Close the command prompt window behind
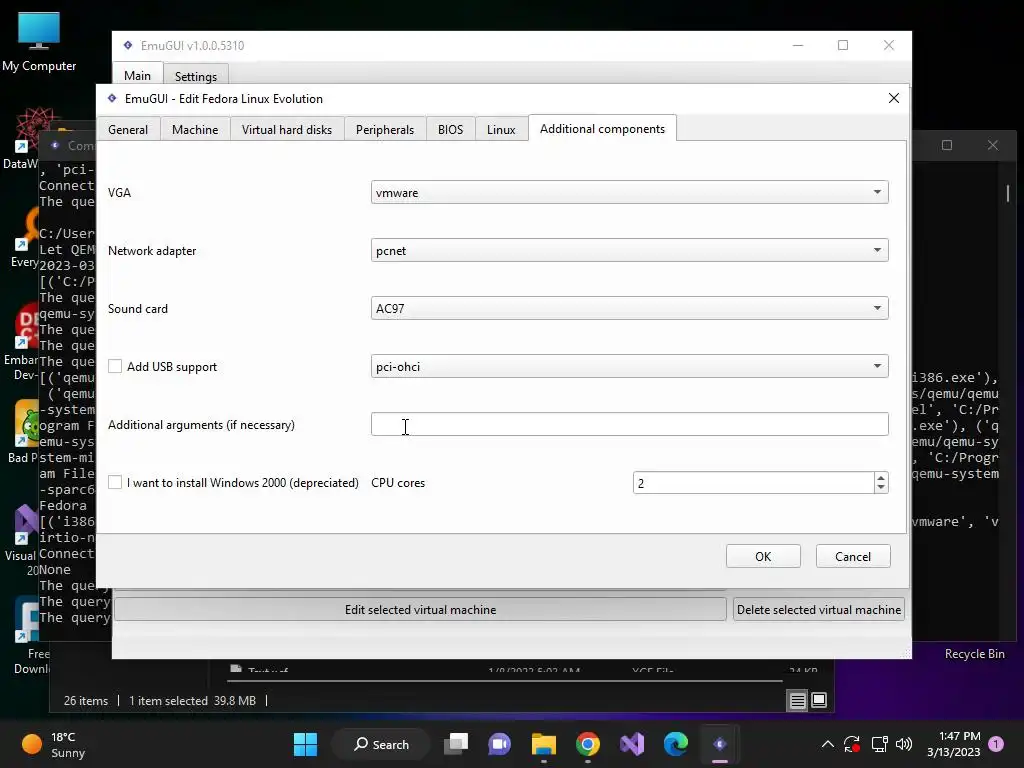 (993, 145)
